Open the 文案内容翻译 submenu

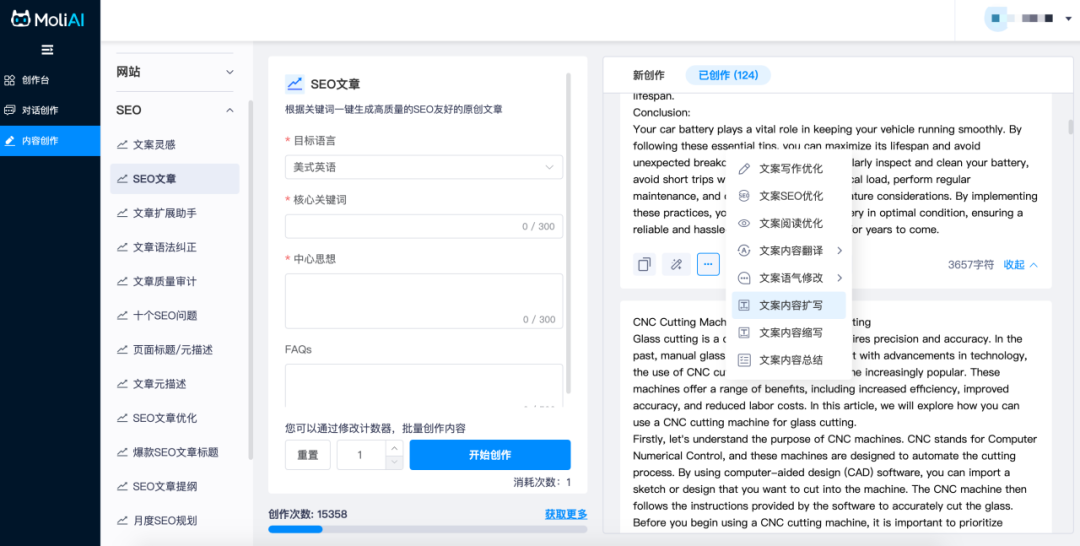[789, 250]
